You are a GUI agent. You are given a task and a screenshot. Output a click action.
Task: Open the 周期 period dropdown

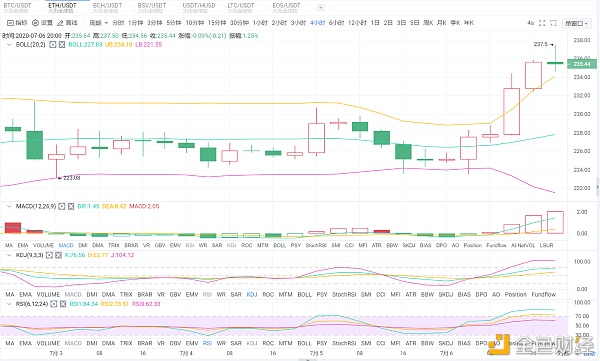pyautogui.click(x=98, y=23)
